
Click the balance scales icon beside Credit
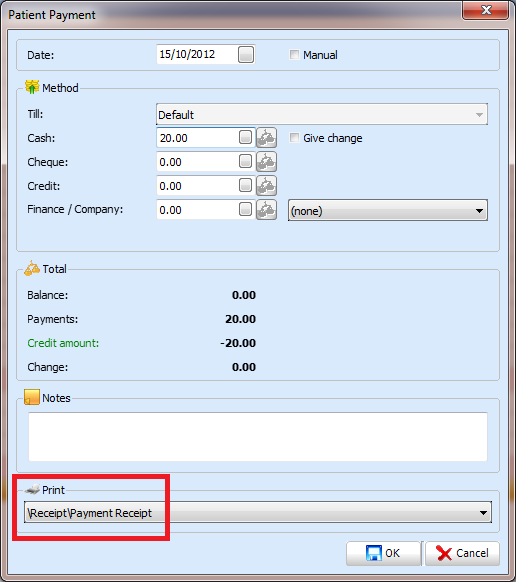[x=267, y=186]
